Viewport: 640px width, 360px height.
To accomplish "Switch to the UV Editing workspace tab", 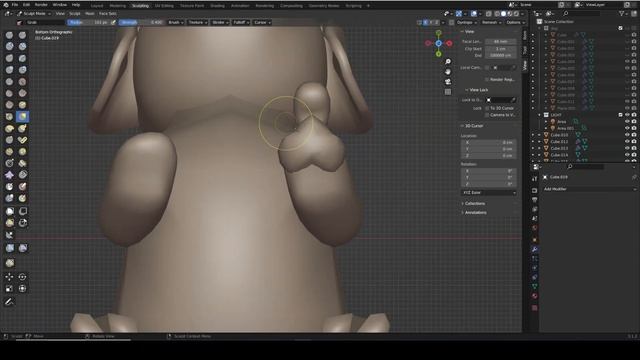I will (164, 6).
